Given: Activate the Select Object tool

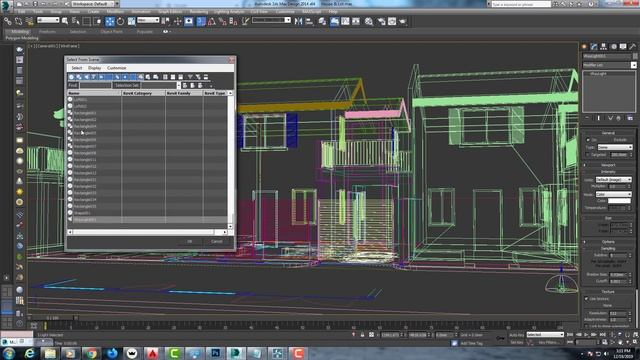Looking at the screenshot, I should point(65,21).
